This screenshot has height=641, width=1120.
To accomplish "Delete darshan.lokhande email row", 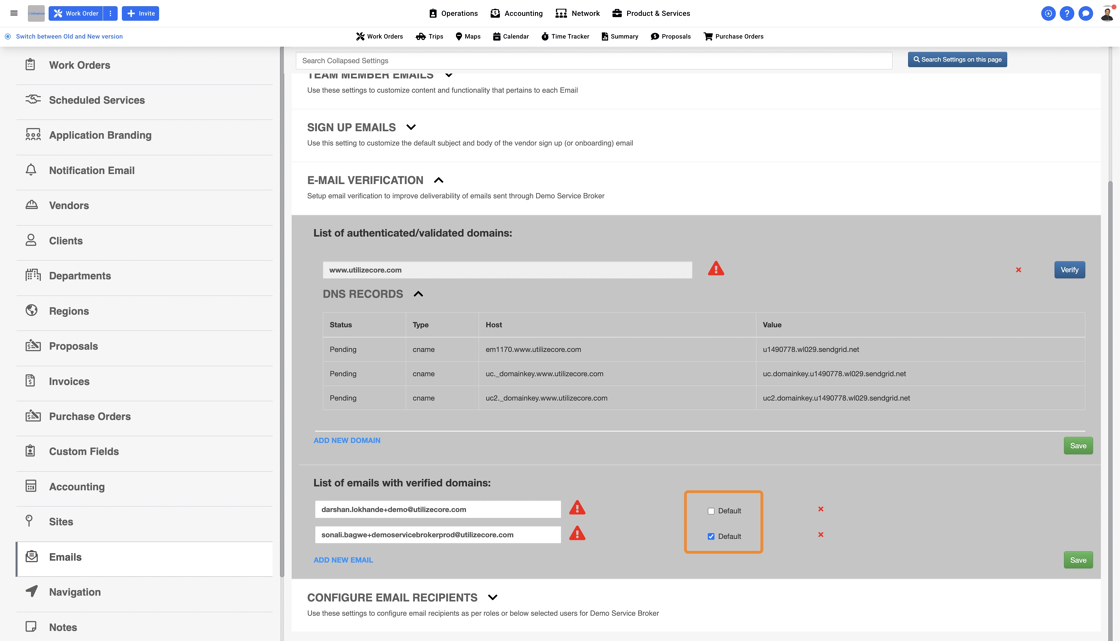I will coord(821,510).
